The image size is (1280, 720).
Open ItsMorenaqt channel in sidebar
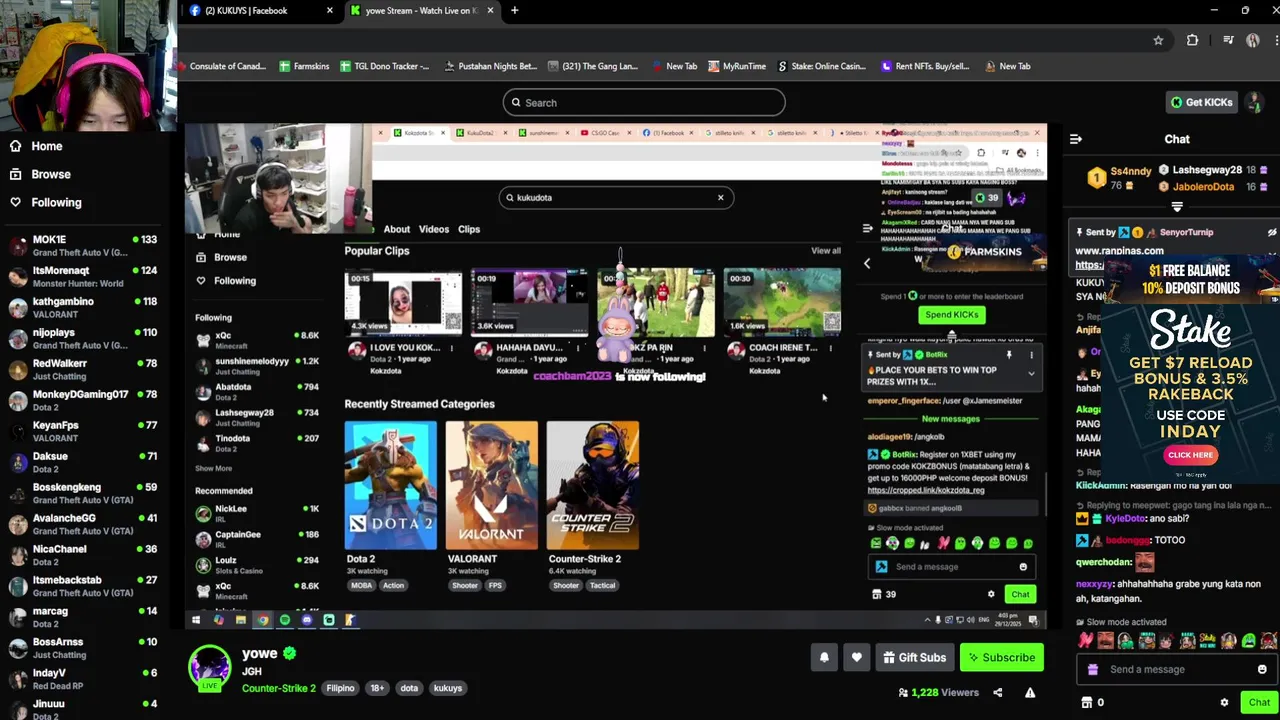(x=83, y=276)
